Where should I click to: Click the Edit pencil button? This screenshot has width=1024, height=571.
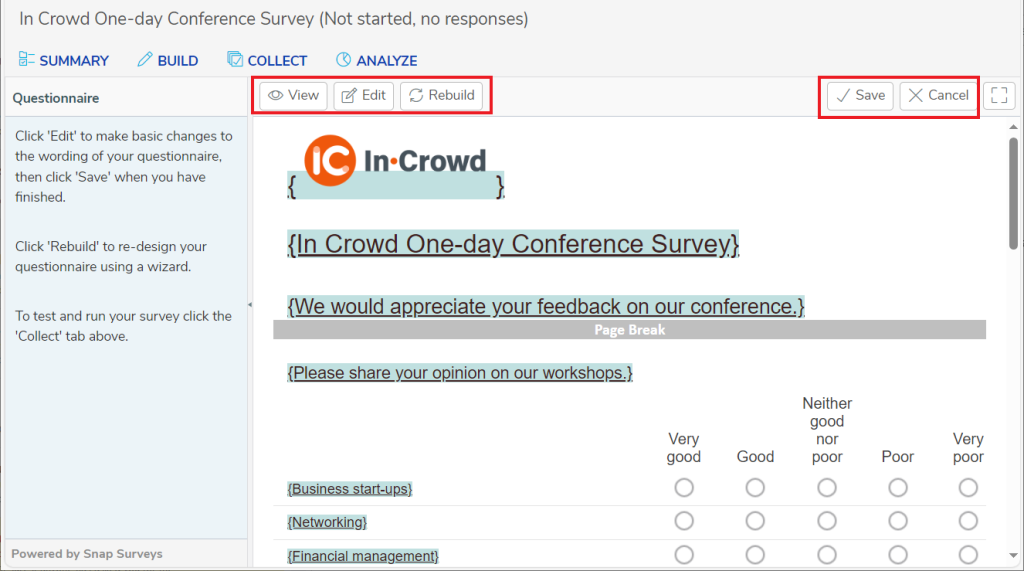tap(364, 96)
